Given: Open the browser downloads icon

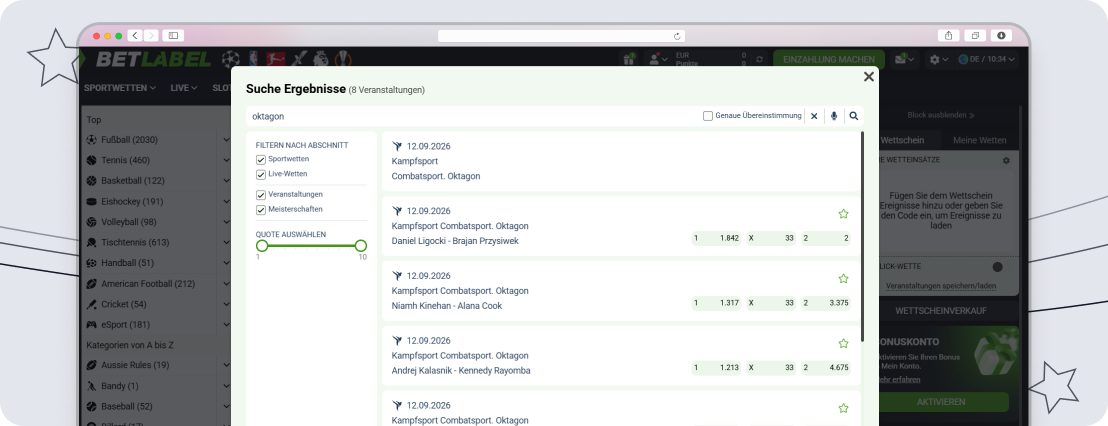Looking at the screenshot, I should (x=1001, y=35).
